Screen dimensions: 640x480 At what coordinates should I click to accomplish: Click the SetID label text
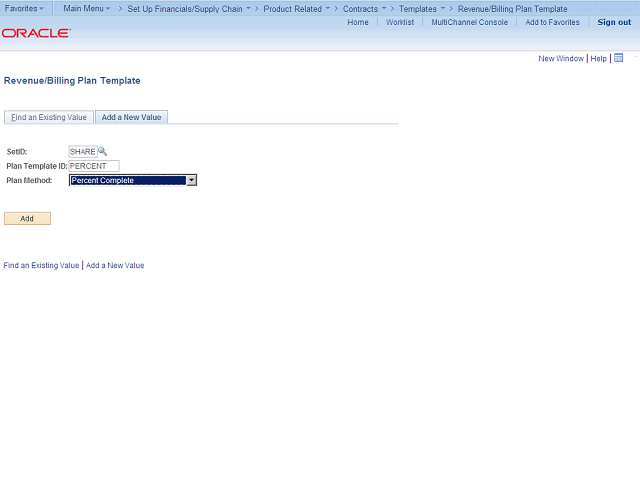[17, 152]
